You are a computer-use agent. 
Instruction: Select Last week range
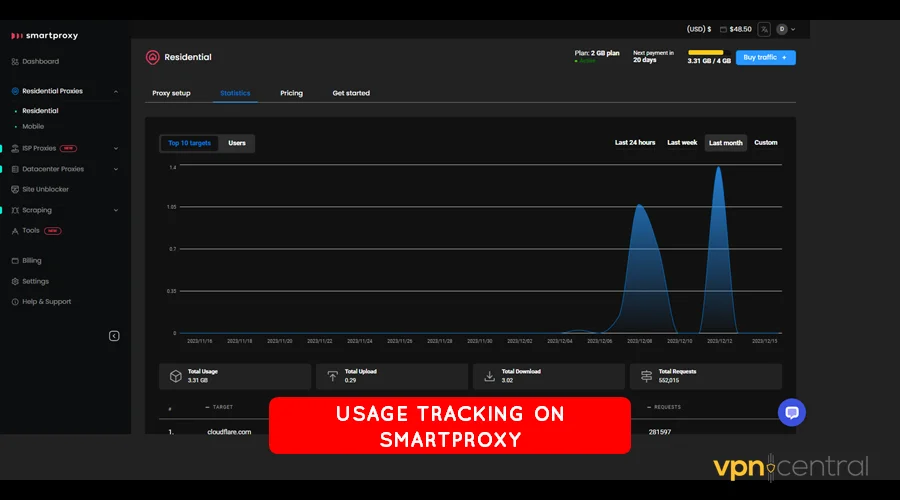pos(682,142)
